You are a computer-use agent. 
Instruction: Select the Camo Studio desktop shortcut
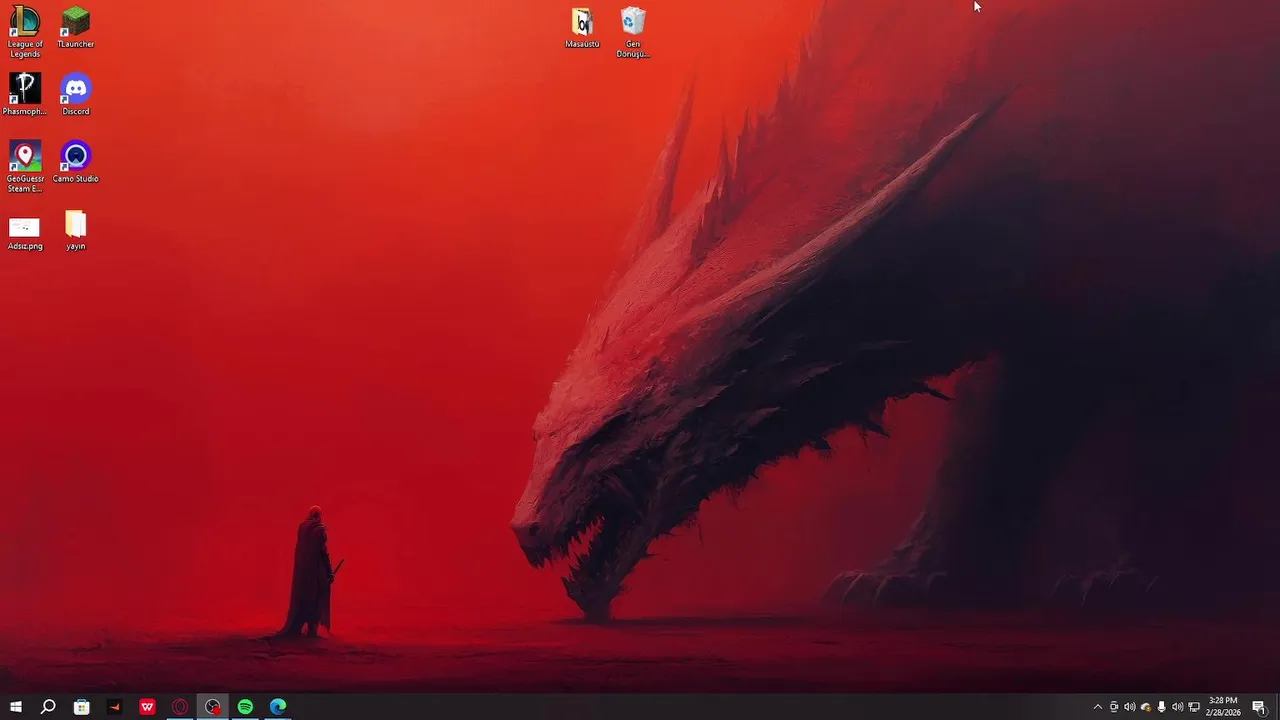click(x=76, y=161)
